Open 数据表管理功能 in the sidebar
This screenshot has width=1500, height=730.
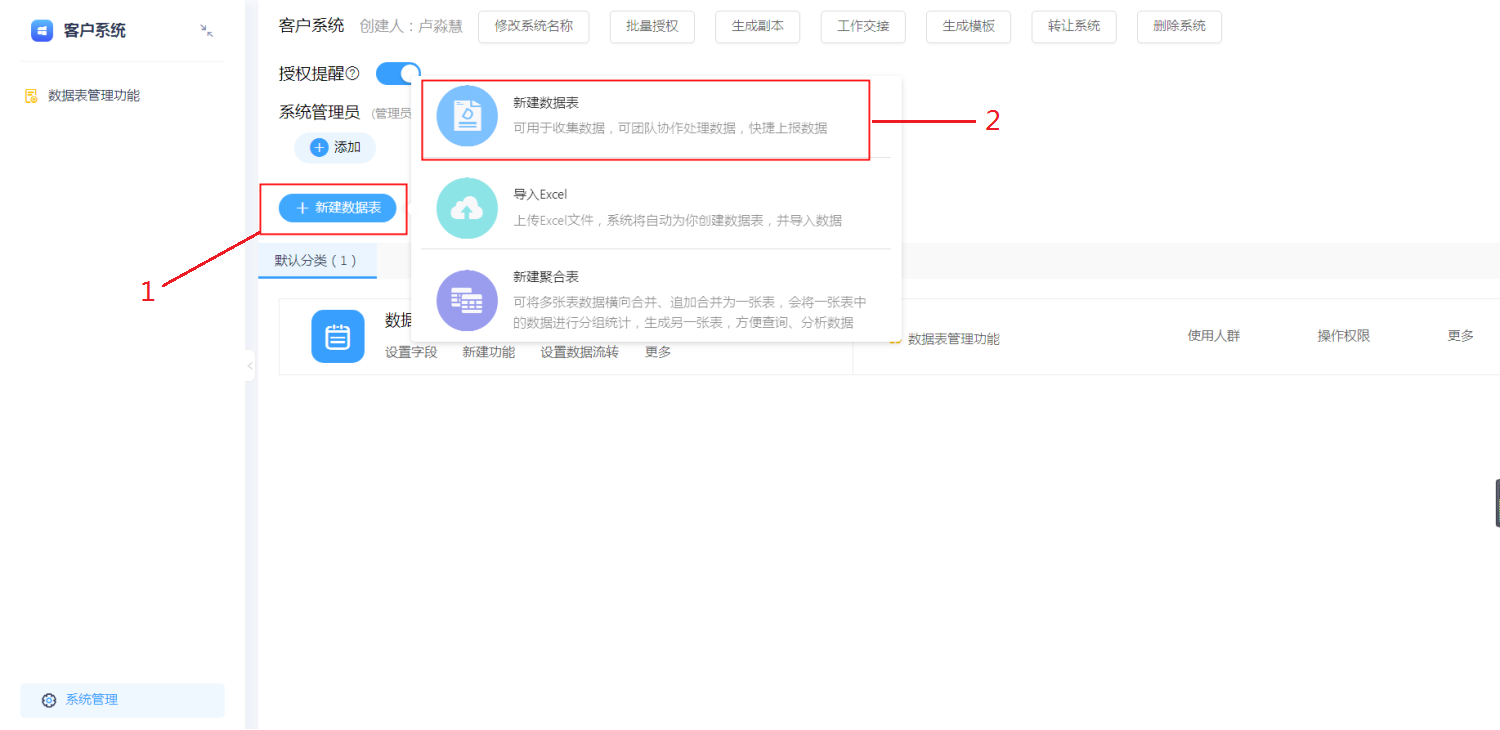coord(84,96)
